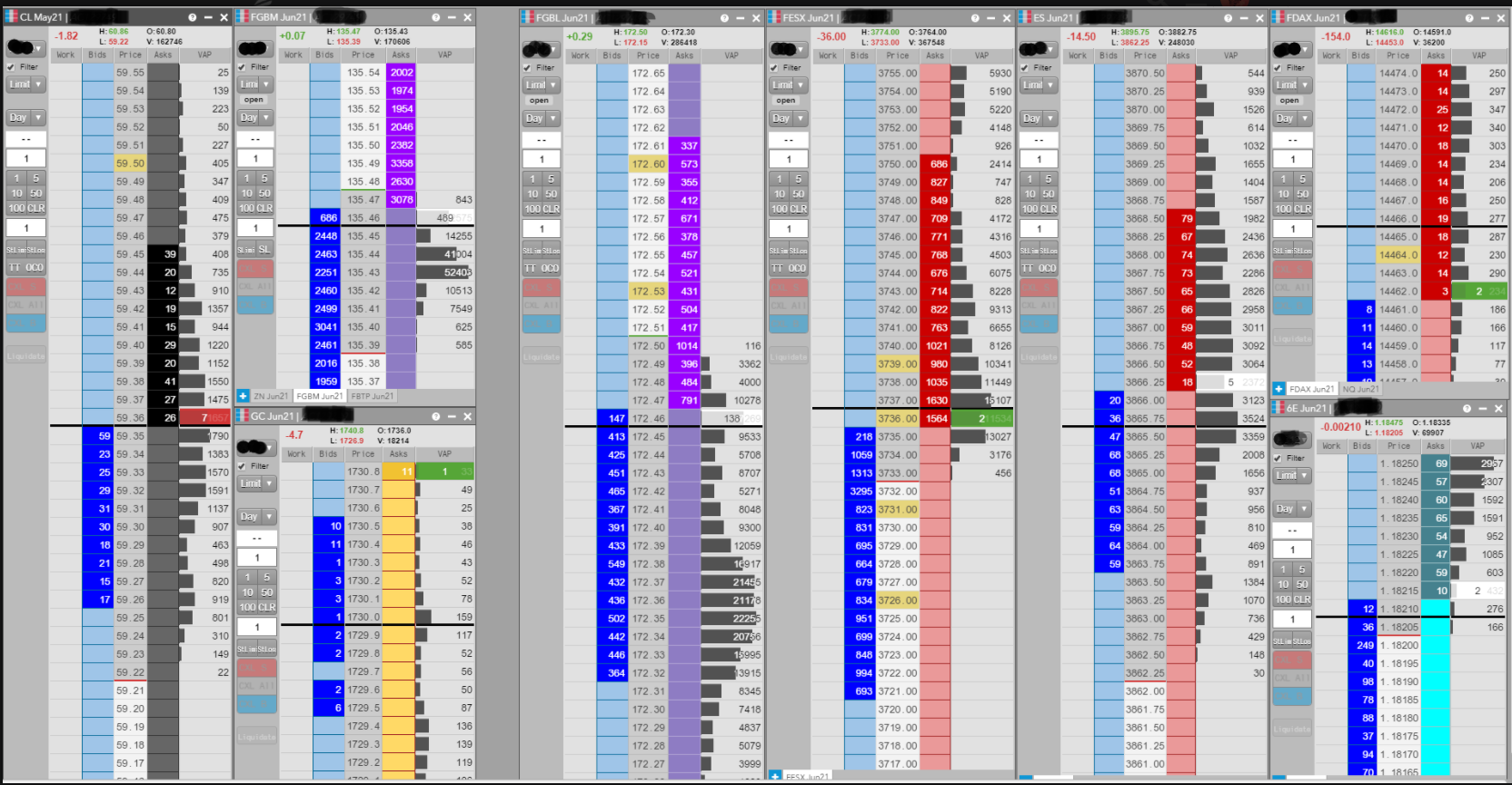This screenshot has height=785, width=1512.
Task: Click the top quantity field in 6E Jun21
Action: click(1292, 550)
